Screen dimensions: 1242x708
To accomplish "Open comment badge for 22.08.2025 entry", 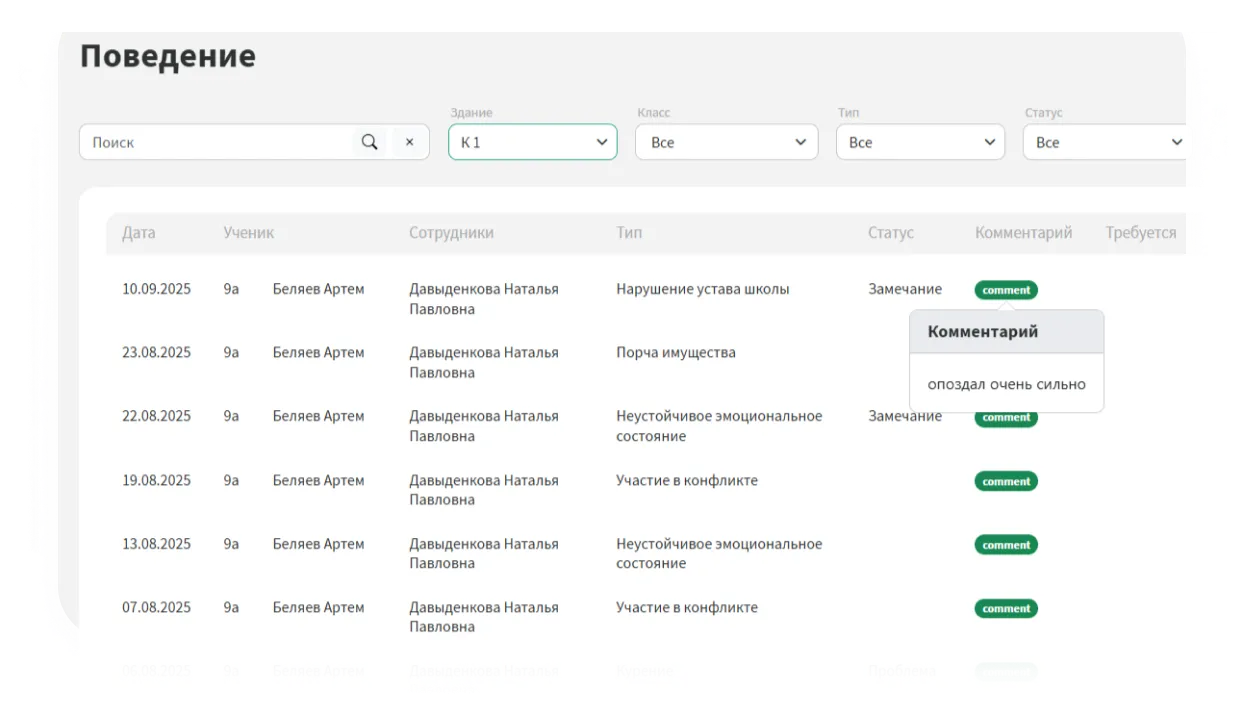I will click(1006, 418).
